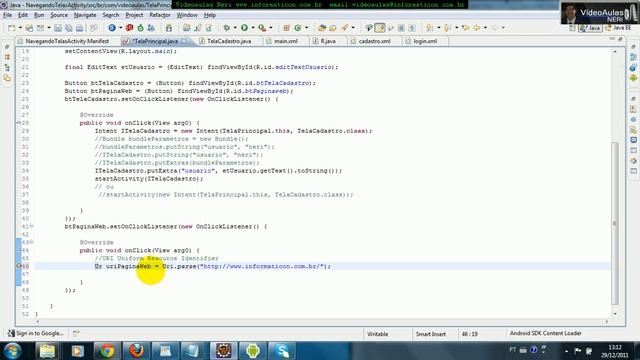Click the Back navigation arrow icon
640x360 pixels.
[x=476, y=28]
